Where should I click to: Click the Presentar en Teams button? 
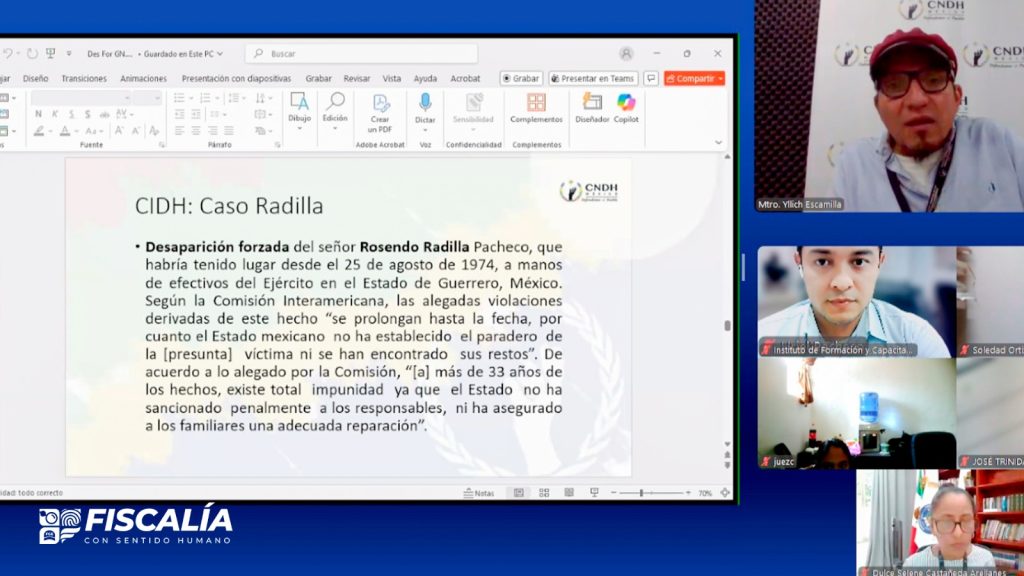tap(593, 78)
